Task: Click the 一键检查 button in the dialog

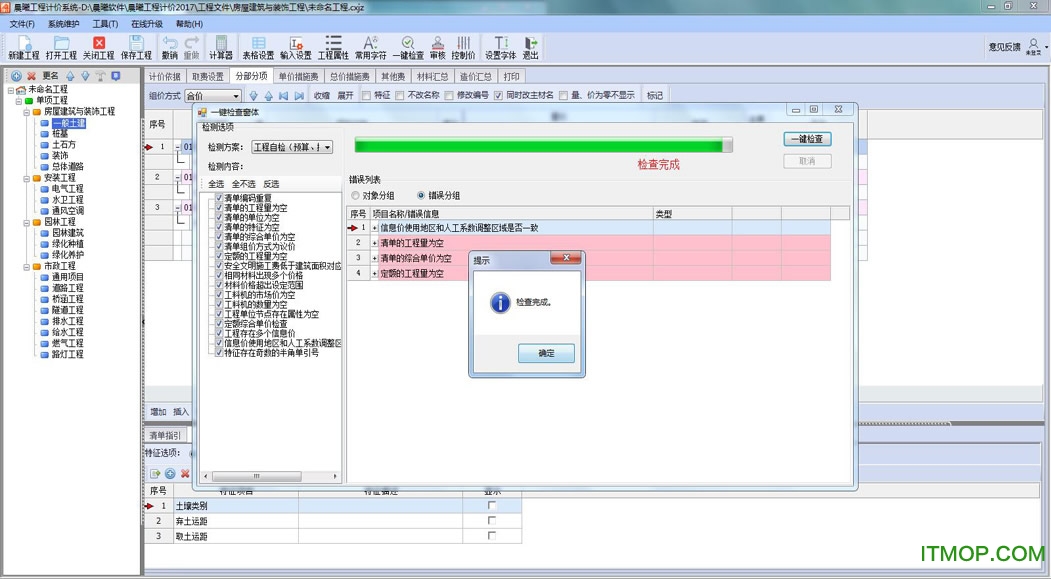Action: [x=806, y=140]
